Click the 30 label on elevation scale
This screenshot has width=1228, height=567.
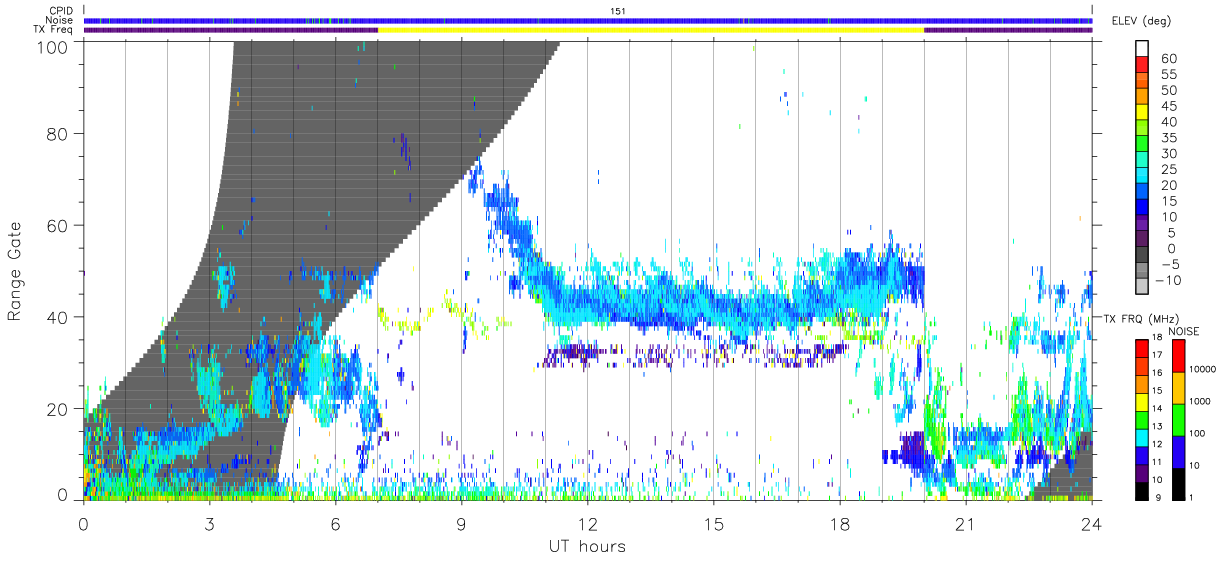[x=1168, y=153]
